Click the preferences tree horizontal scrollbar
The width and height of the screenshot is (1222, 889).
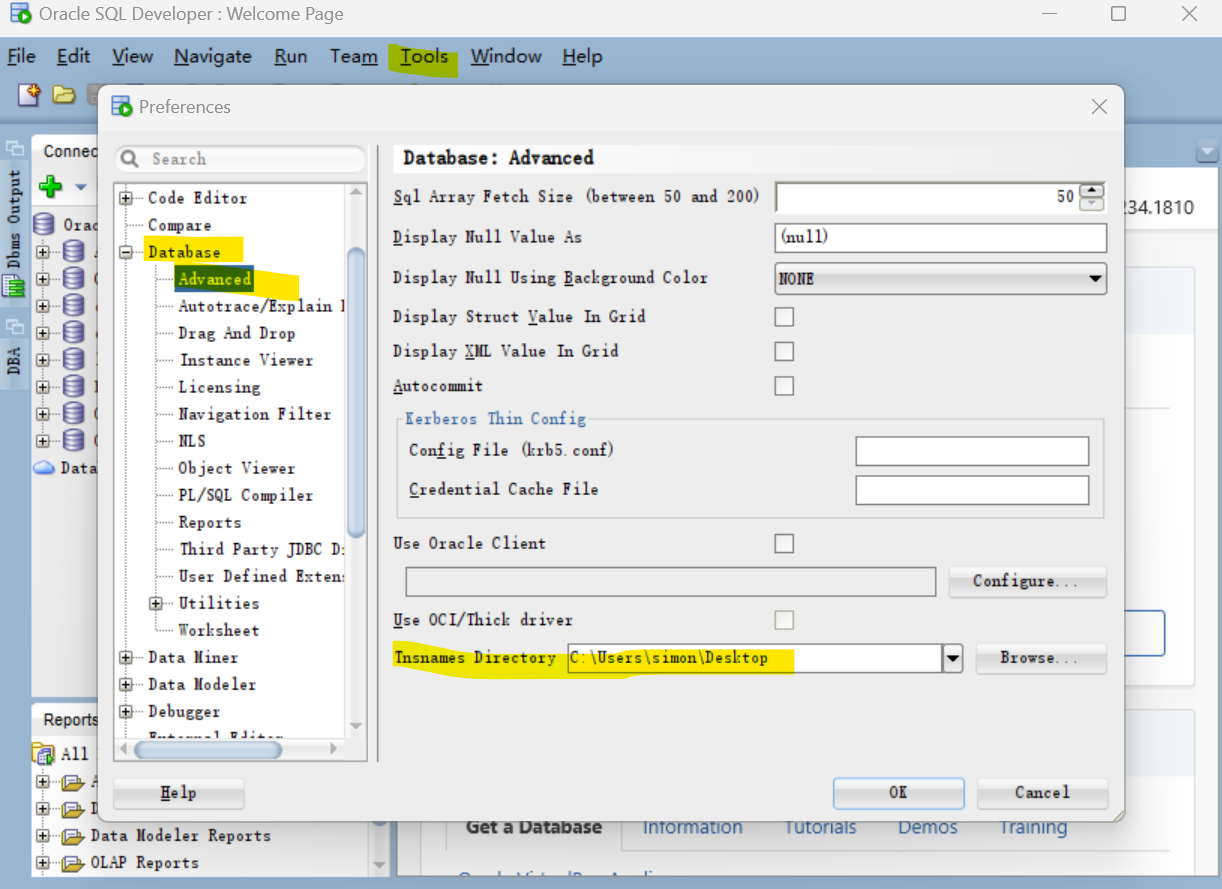point(208,749)
